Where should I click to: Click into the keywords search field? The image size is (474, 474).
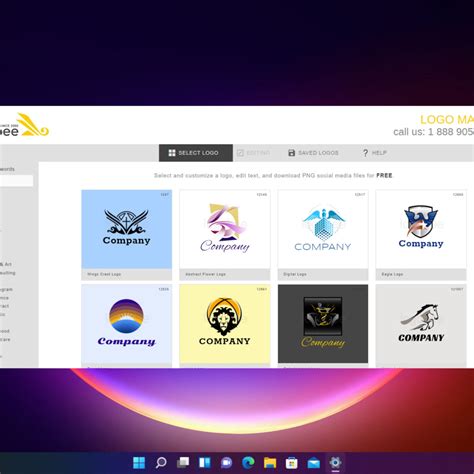click(16, 181)
